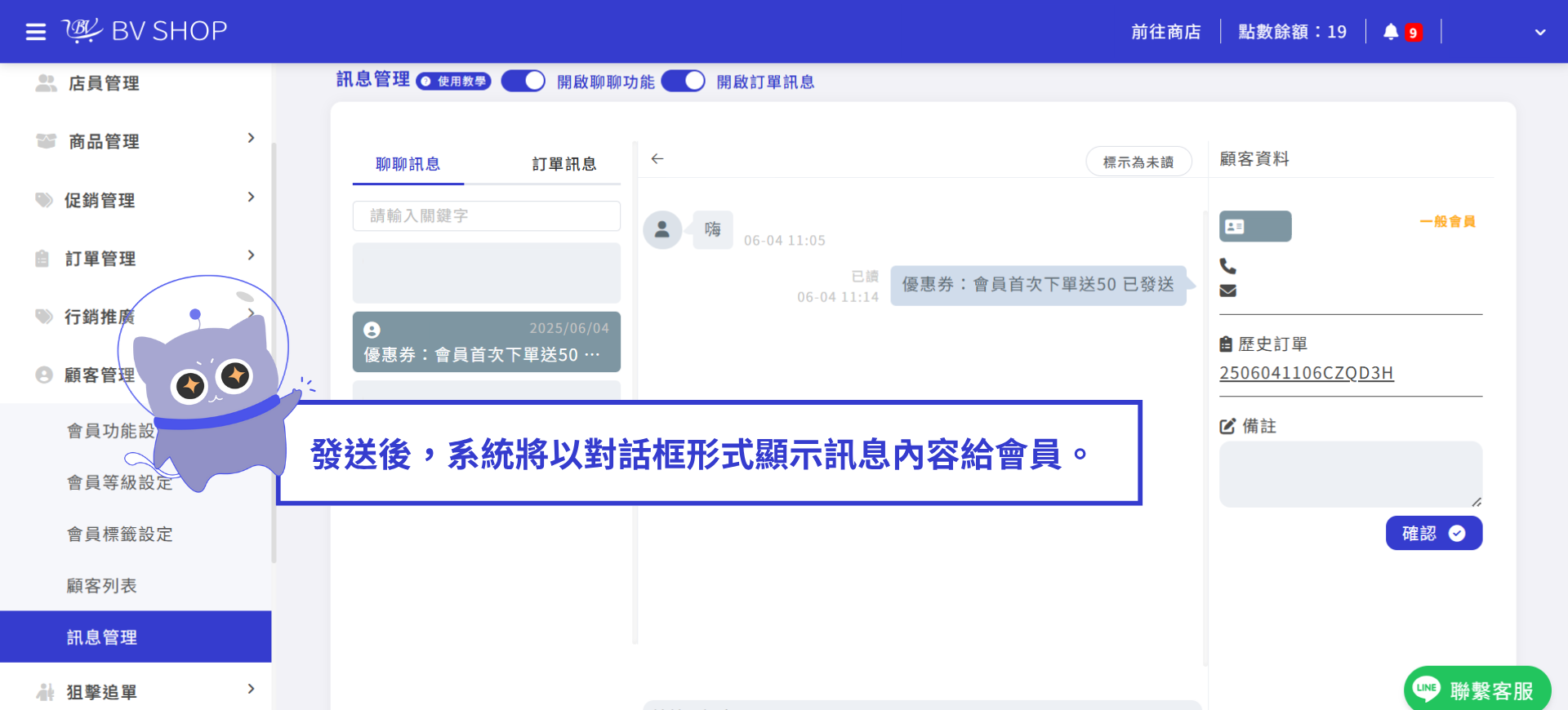Click the BV SHOP logo

(145, 31)
